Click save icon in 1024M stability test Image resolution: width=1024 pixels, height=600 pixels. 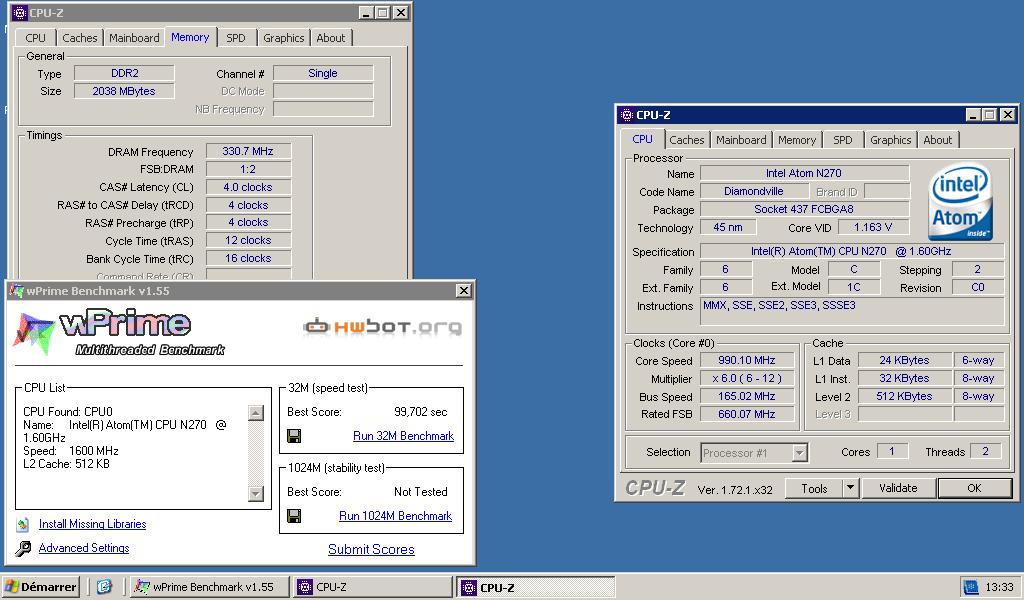[x=294, y=516]
